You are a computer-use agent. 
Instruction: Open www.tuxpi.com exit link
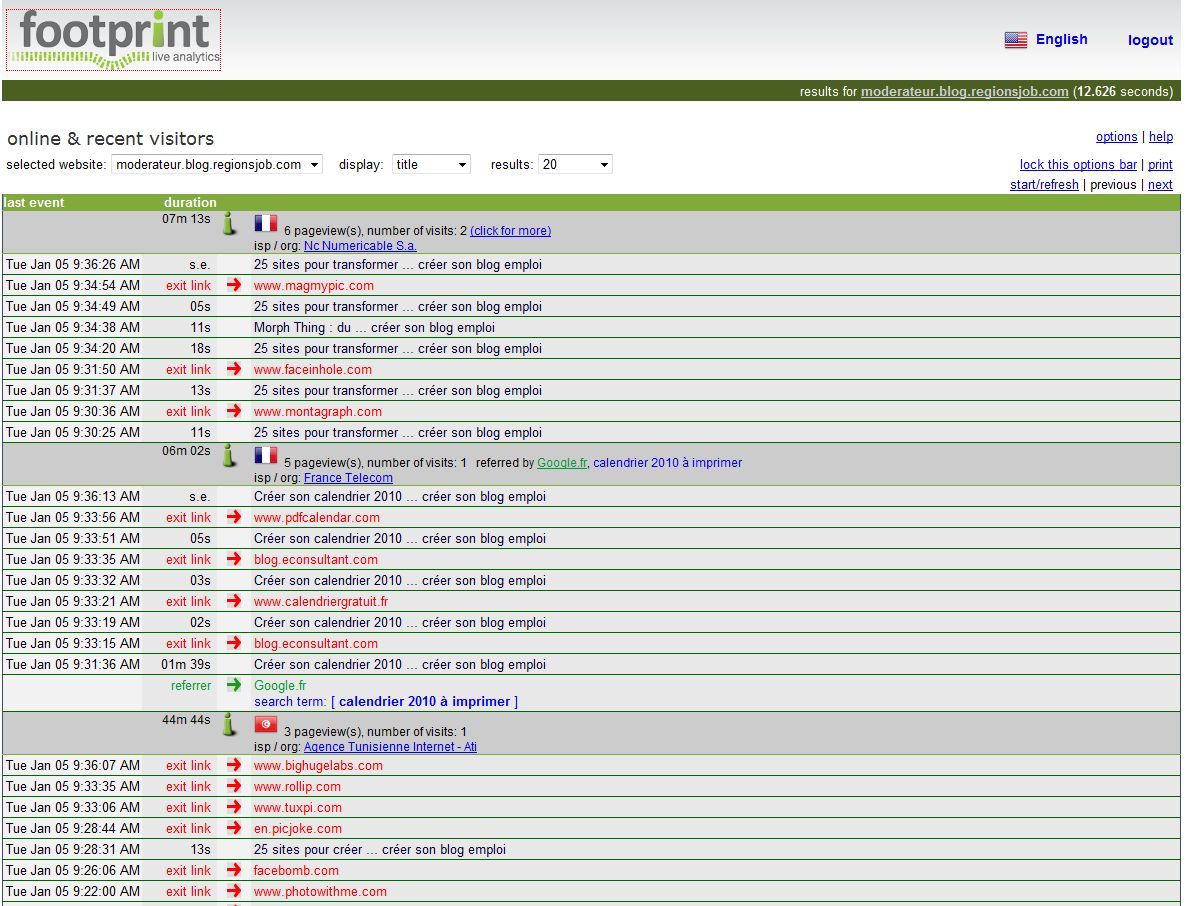pyautogui.click(x=297, y=808)
